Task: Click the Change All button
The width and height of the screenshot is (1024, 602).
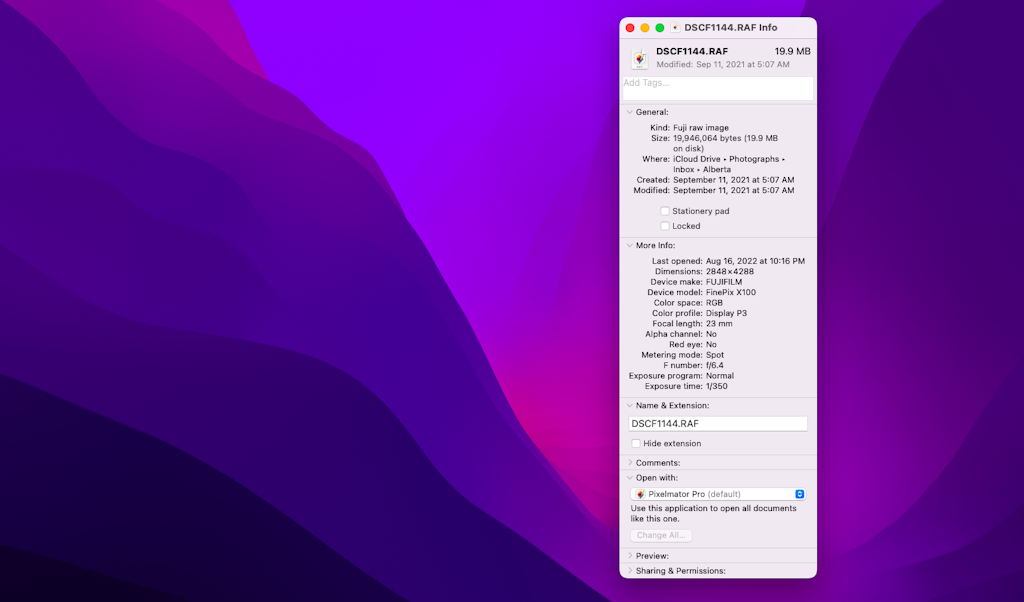Action: point(660,535)
